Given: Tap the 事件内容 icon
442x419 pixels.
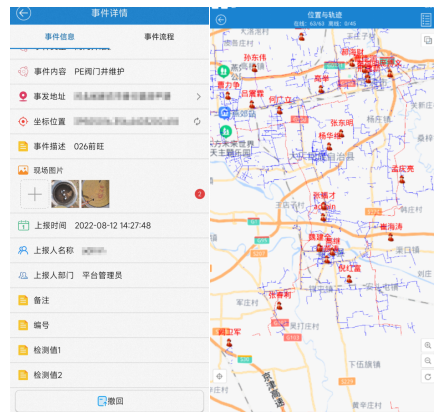Looking at the screenshot, I should [23, 72].
